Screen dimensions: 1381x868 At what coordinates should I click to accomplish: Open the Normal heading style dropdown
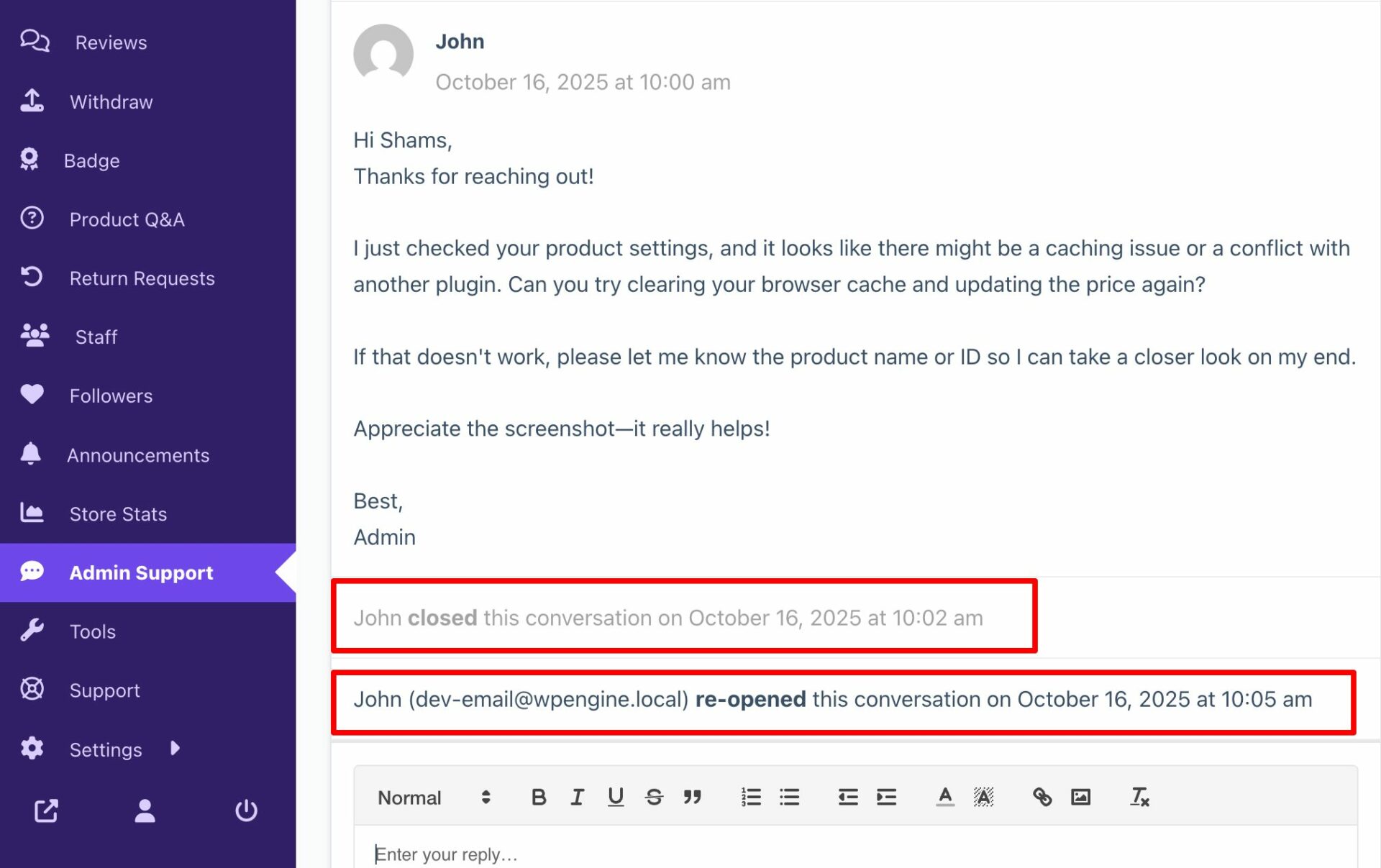point(434,798)
